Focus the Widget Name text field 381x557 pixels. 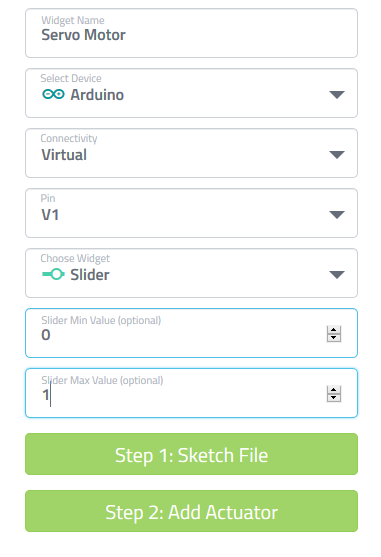tap(191, 33)
